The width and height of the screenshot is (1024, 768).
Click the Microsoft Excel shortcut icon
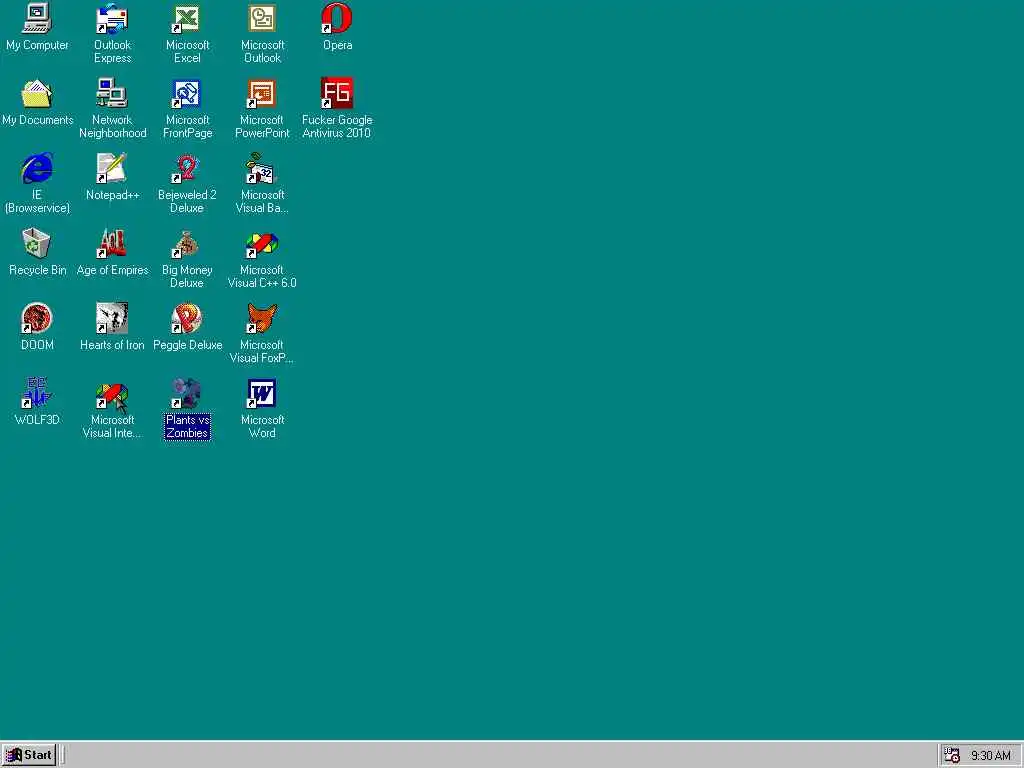pyautogui.click(x=187, y=19)
